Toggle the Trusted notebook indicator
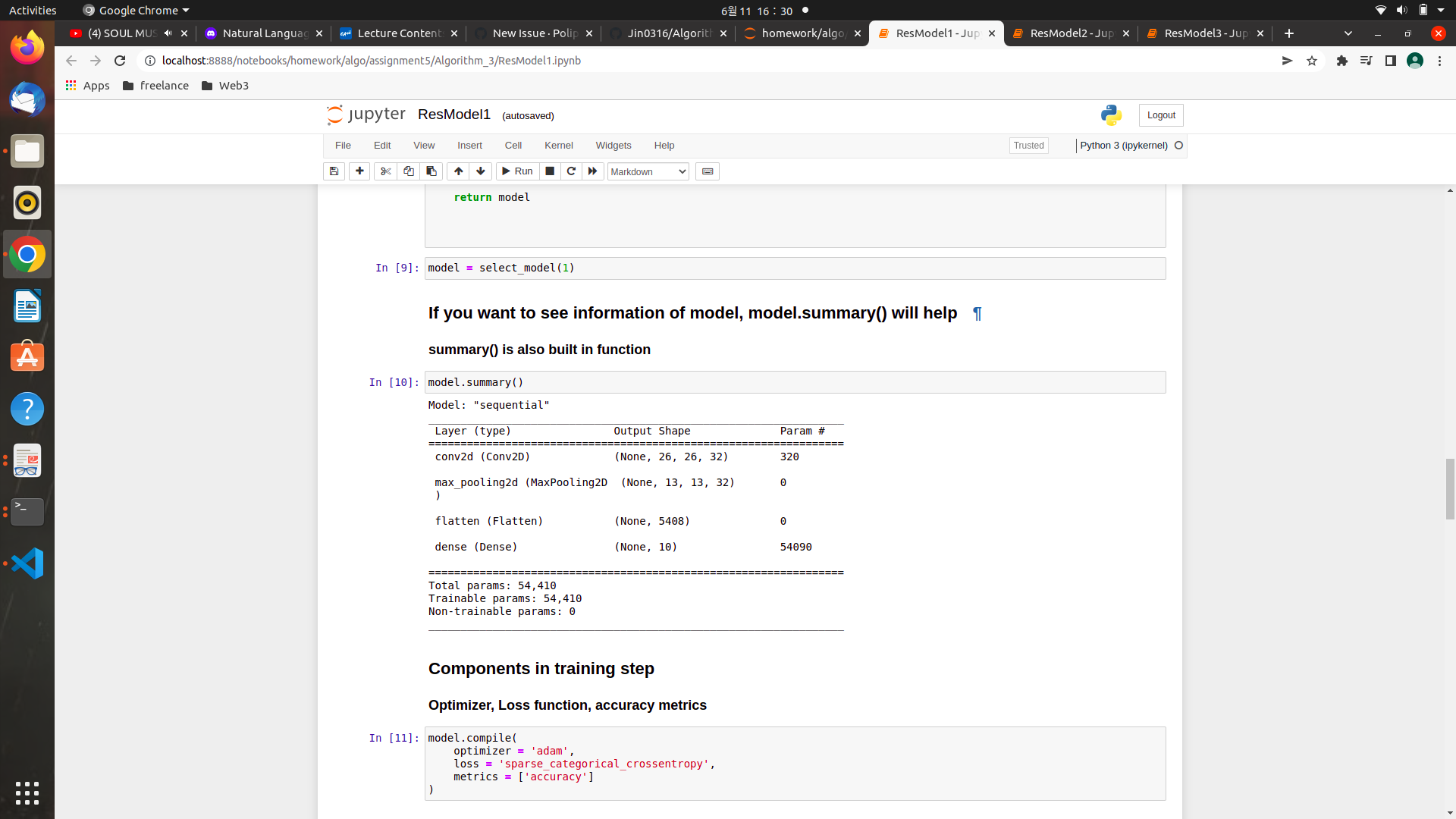Viewport: 1456px width, 819px height. point(1028,146)
